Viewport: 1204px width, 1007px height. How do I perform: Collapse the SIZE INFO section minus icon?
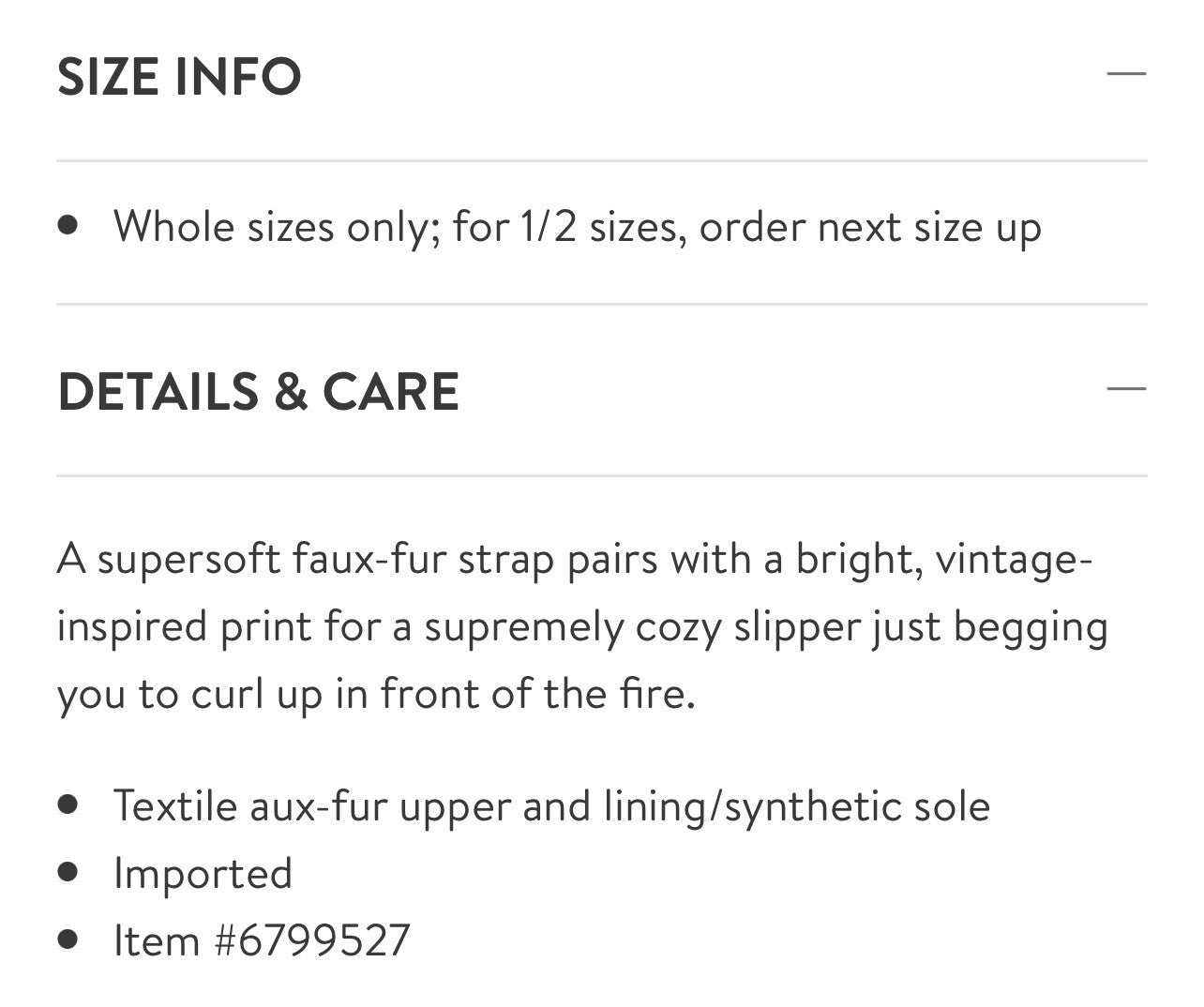pyautogui.click(x=1126, y=73)
